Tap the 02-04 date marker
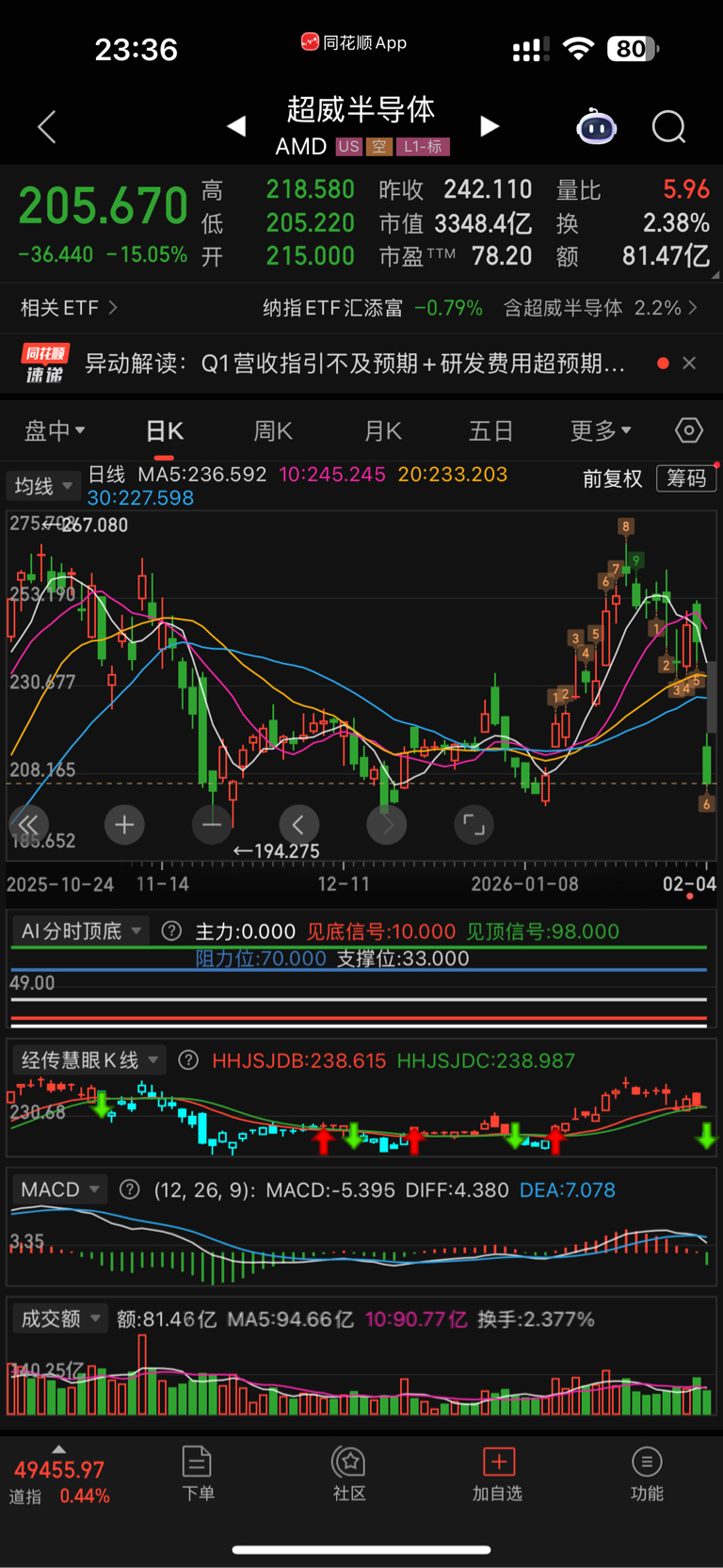The height and width of the screenshot is (1568, 723). pos(689,883)
